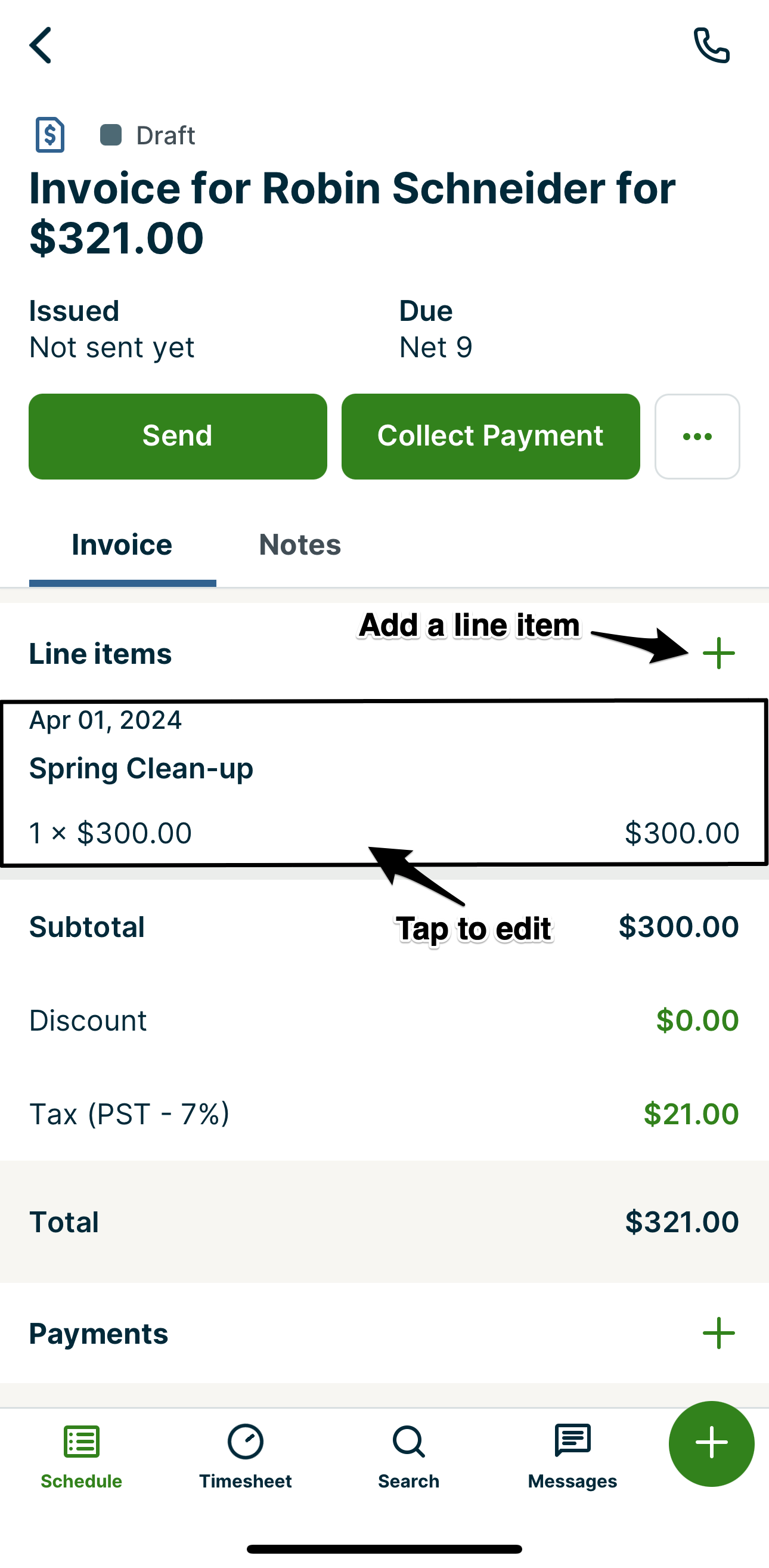Screen dimensions: 769x1568
Task: Tap the back arrow icon
Action: click(41, 45)
